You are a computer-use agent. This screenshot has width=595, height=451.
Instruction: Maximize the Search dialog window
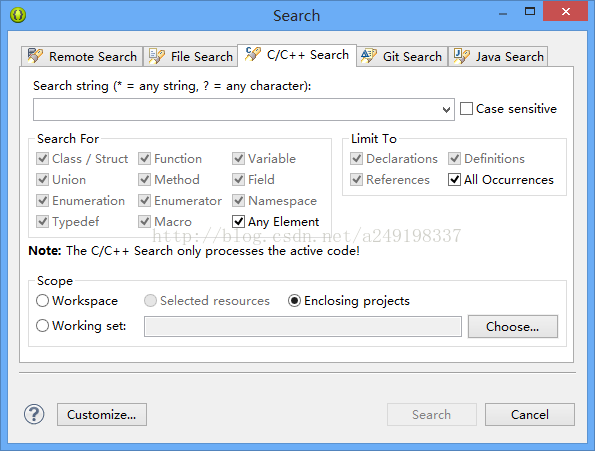[x=530, y=11]
